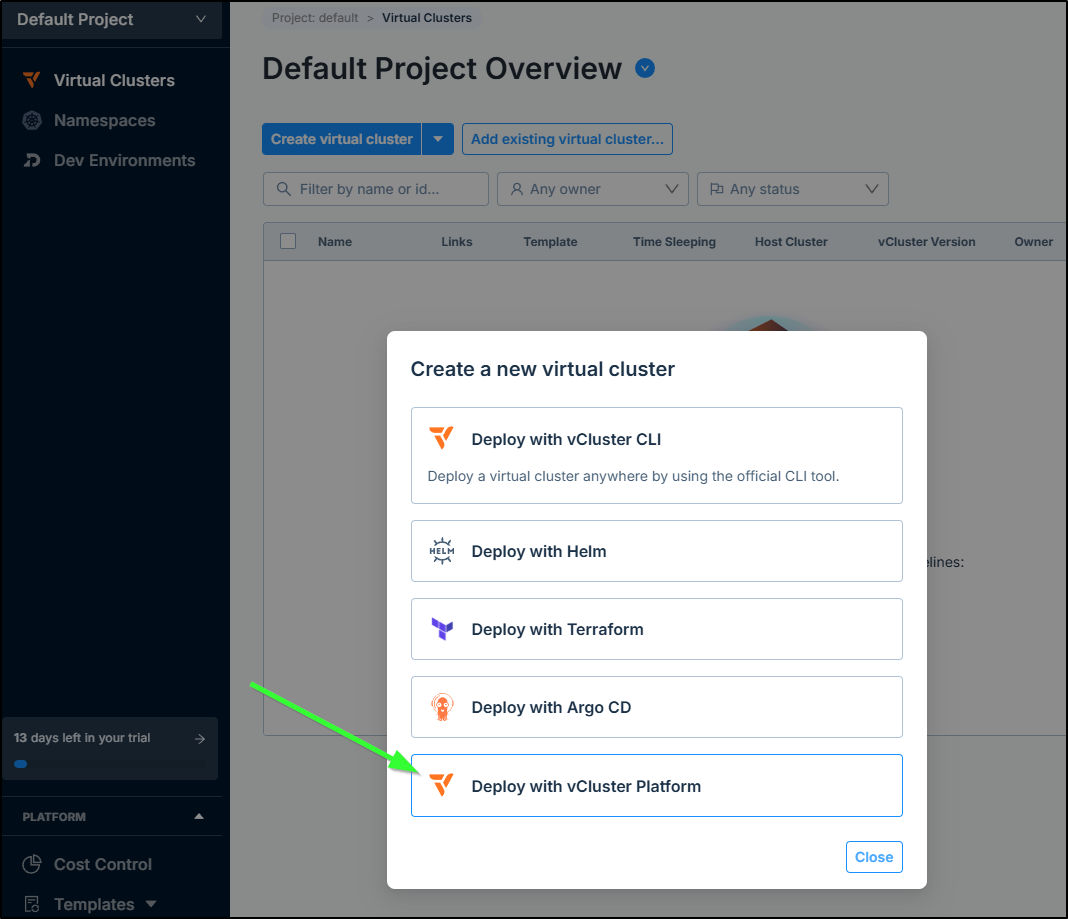Click the Links column header
This screenshot has height=919, width=1068.
click(456, 241)
